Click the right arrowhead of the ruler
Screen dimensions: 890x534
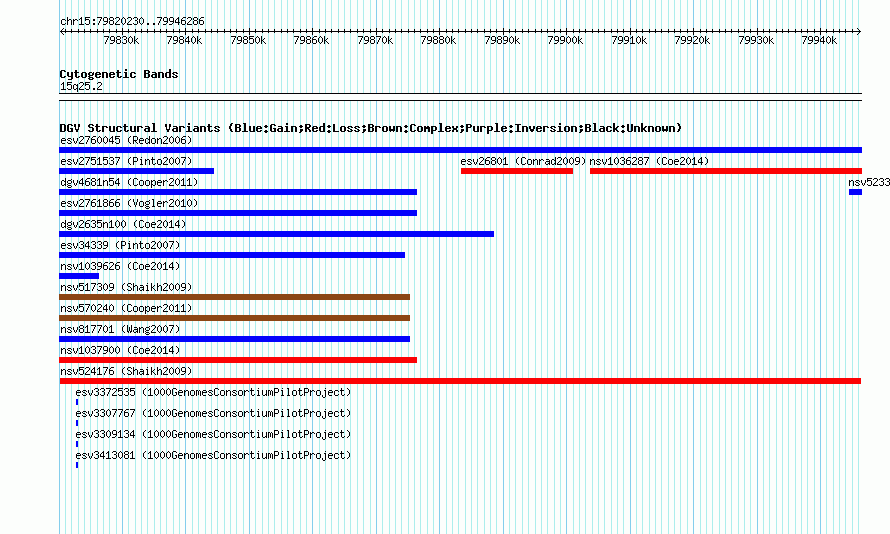[x=859, y=31]
